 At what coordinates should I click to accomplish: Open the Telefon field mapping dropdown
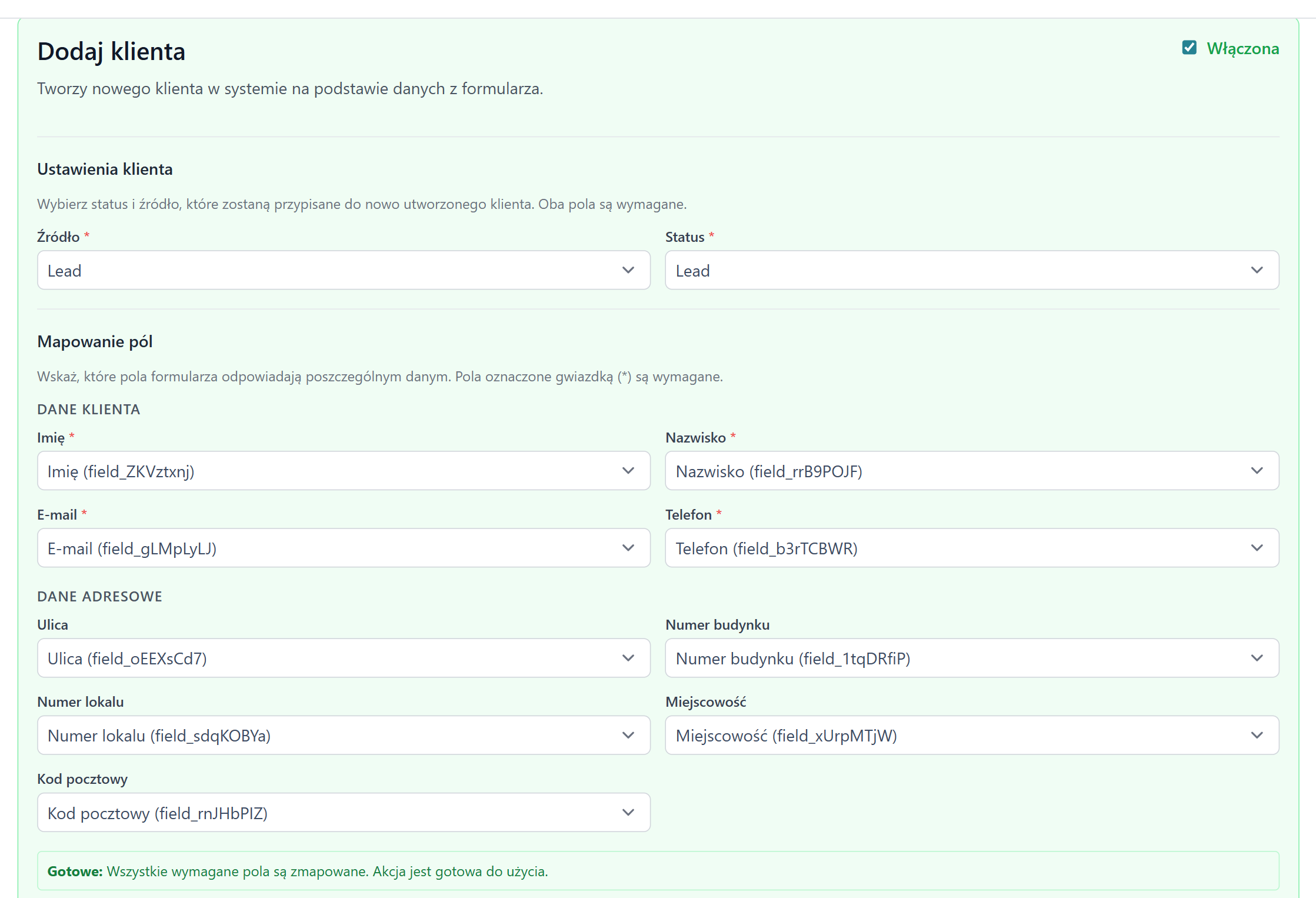971,548
